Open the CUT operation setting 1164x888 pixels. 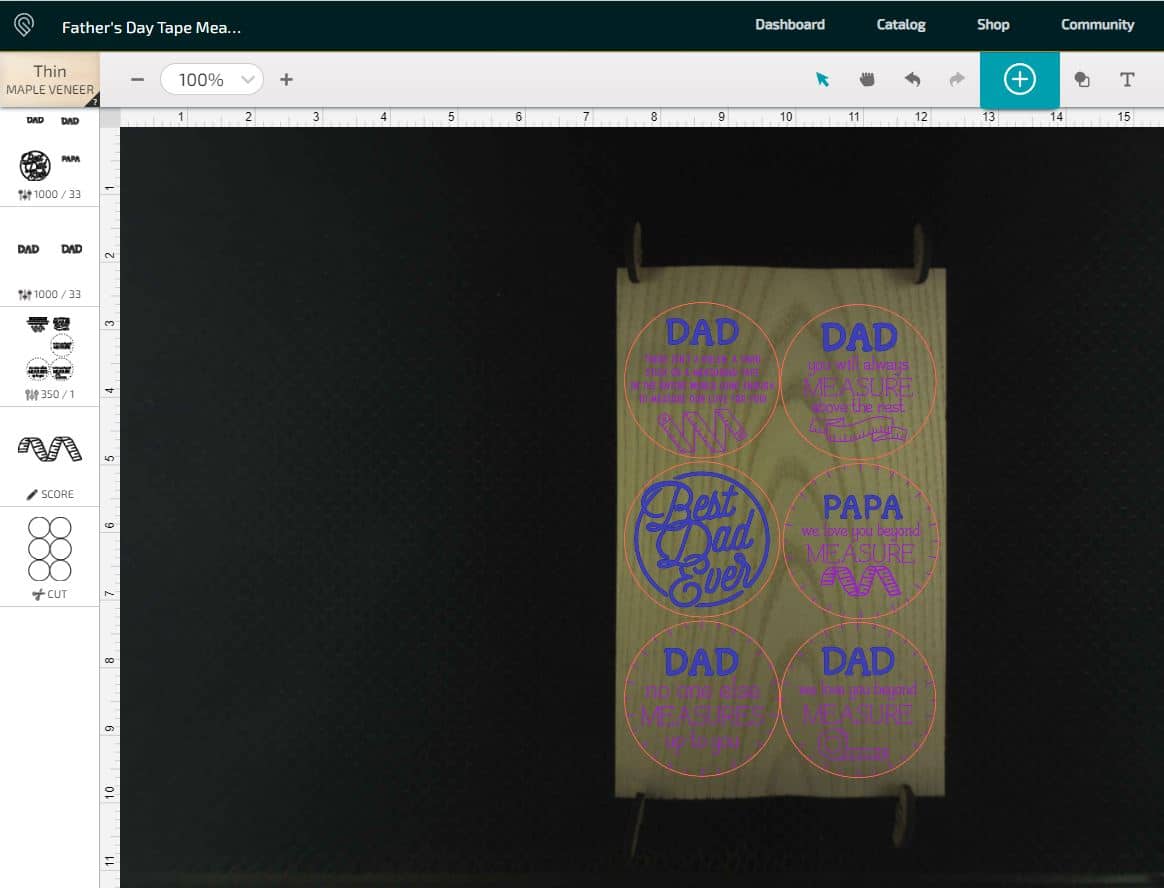50,594
